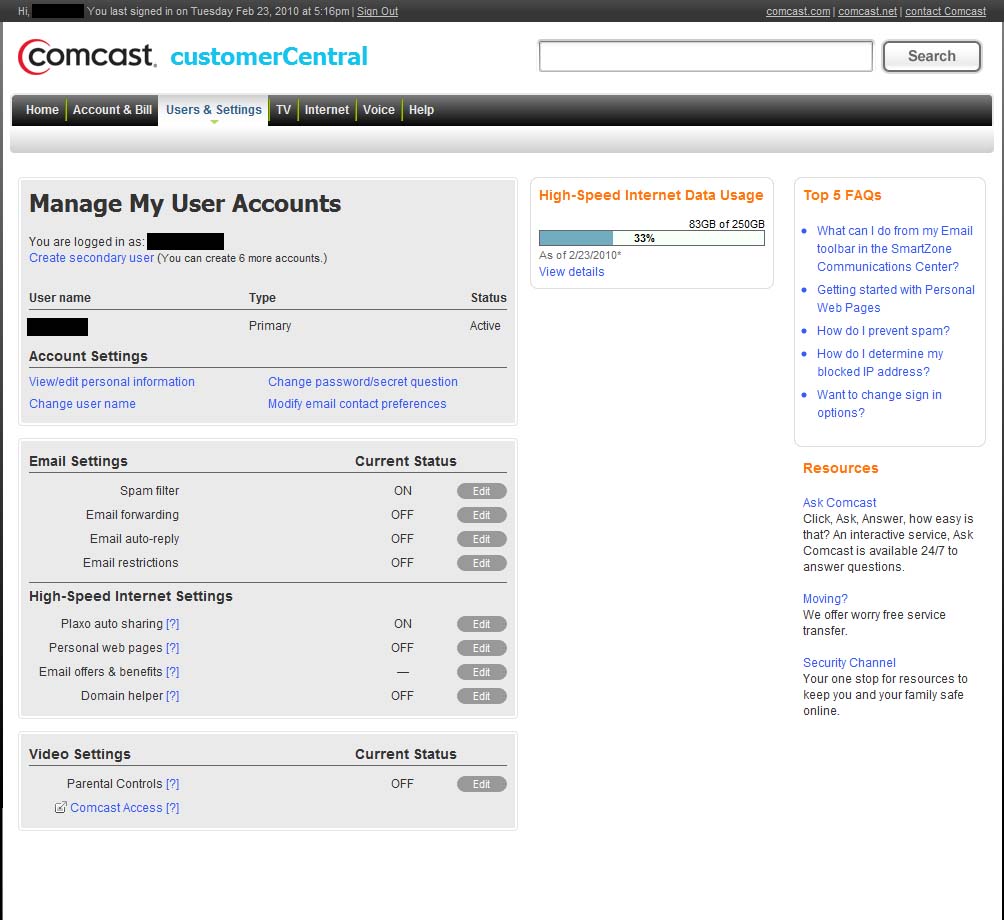The image size is (1004, 920).
Task: Open the Help menu tab
Action: click(x=421, y=110)
